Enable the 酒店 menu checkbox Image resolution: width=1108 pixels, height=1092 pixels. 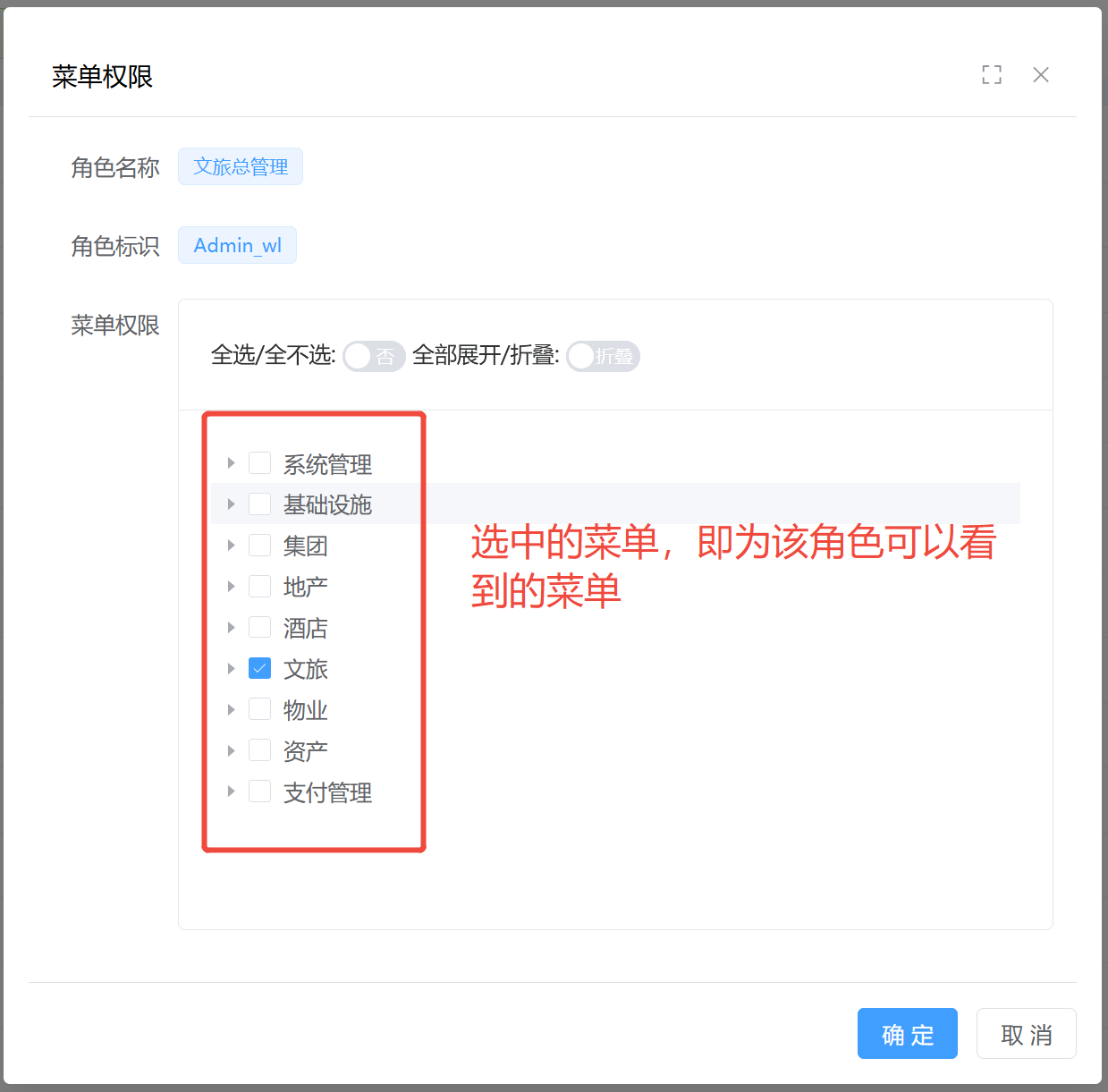click(259, 628)
